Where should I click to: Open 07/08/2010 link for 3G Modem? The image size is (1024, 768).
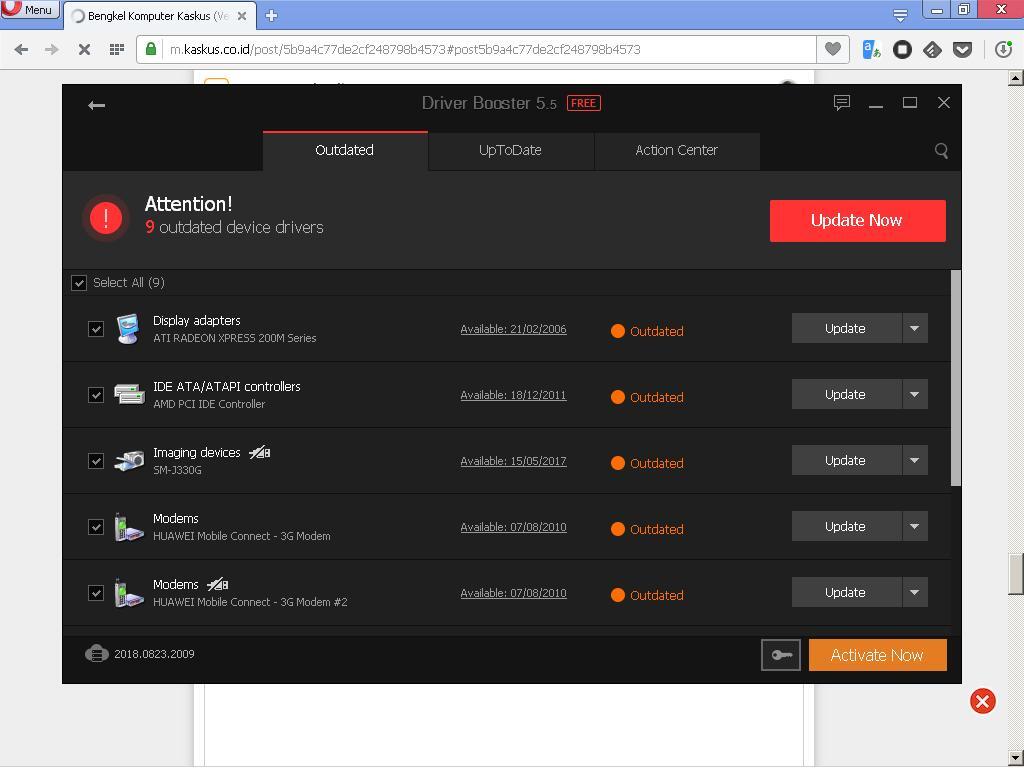coord(513,527)
